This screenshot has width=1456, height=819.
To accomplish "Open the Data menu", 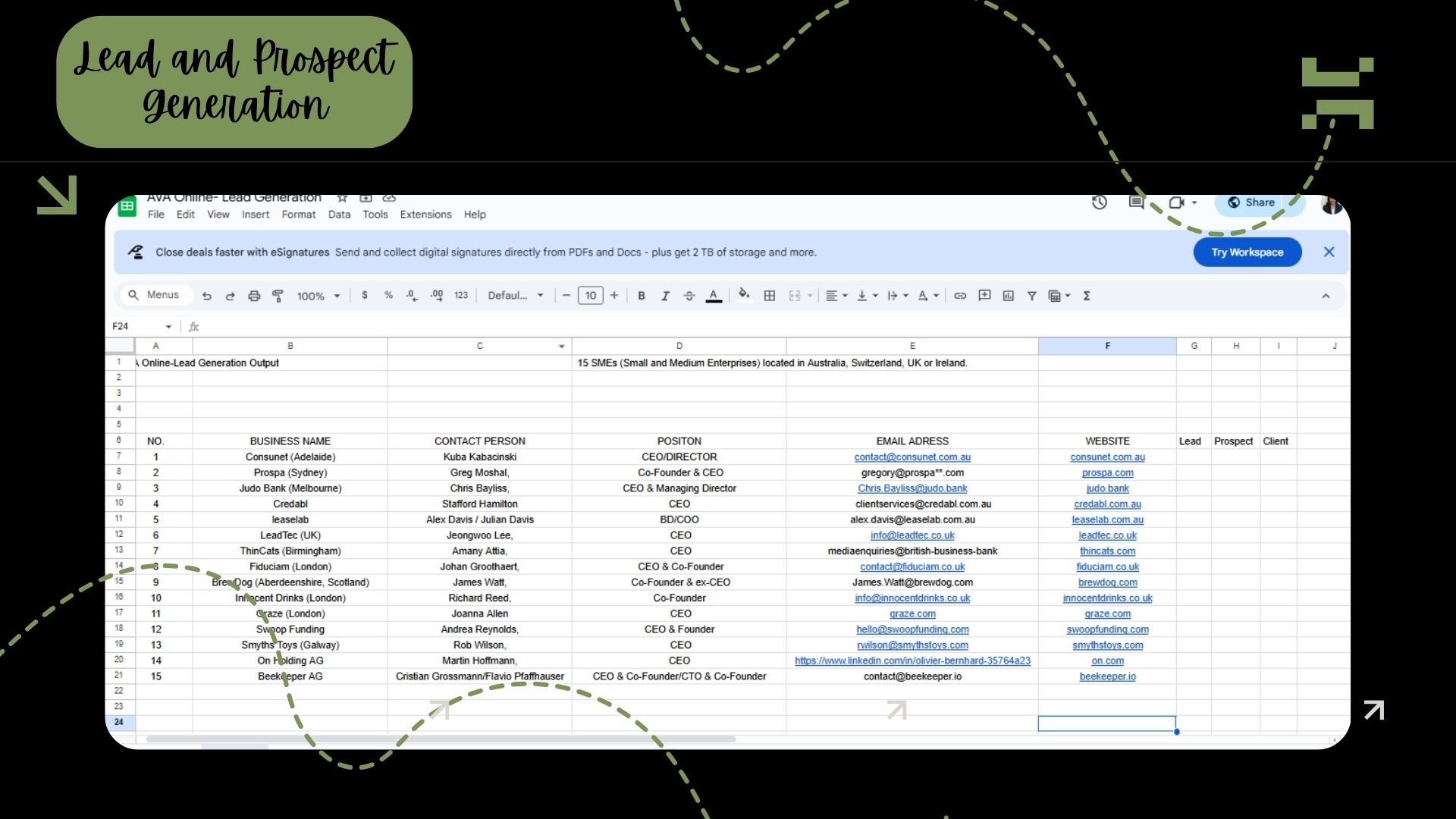I will pos(339,215).
